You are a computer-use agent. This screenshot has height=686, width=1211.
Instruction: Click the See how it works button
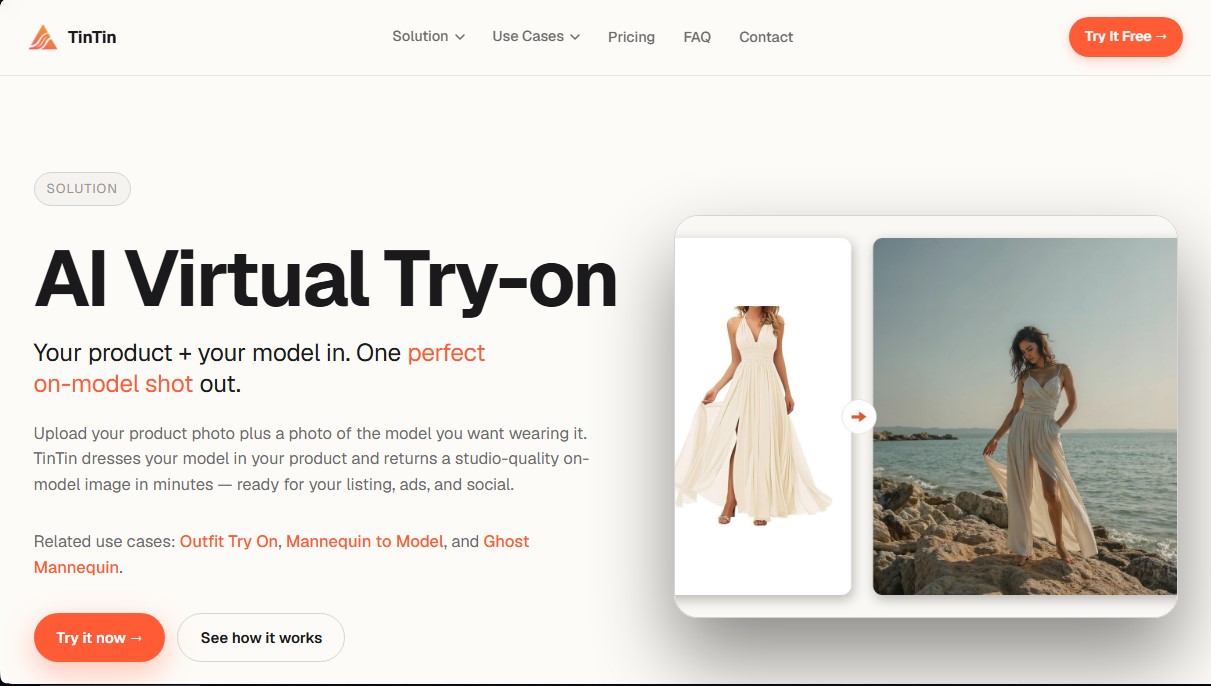261,637
